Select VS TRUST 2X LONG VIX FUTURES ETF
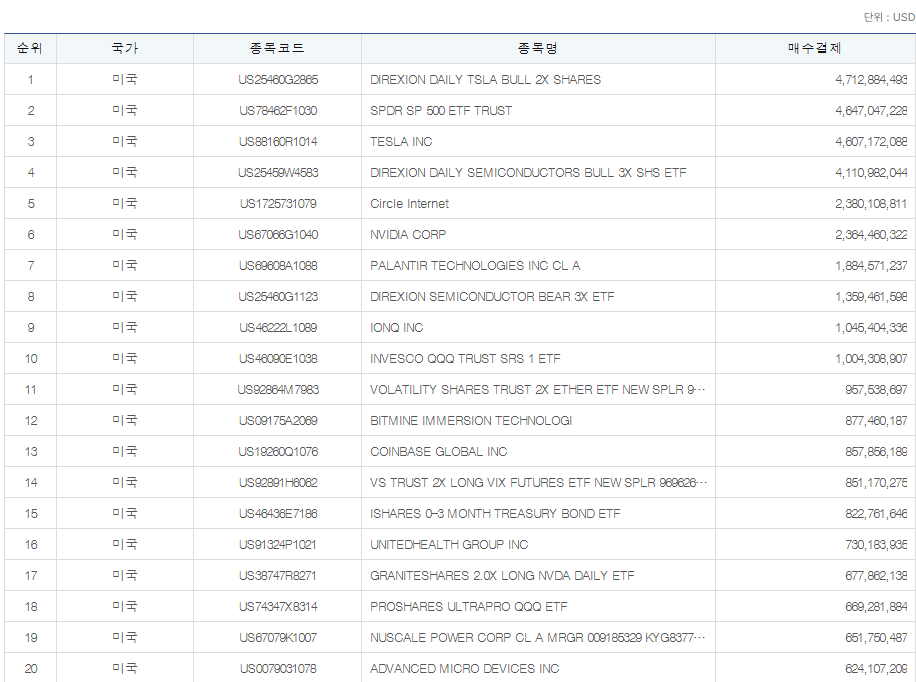Image resolution: width=916 pixels, height=682 pixels. [539, 482]
